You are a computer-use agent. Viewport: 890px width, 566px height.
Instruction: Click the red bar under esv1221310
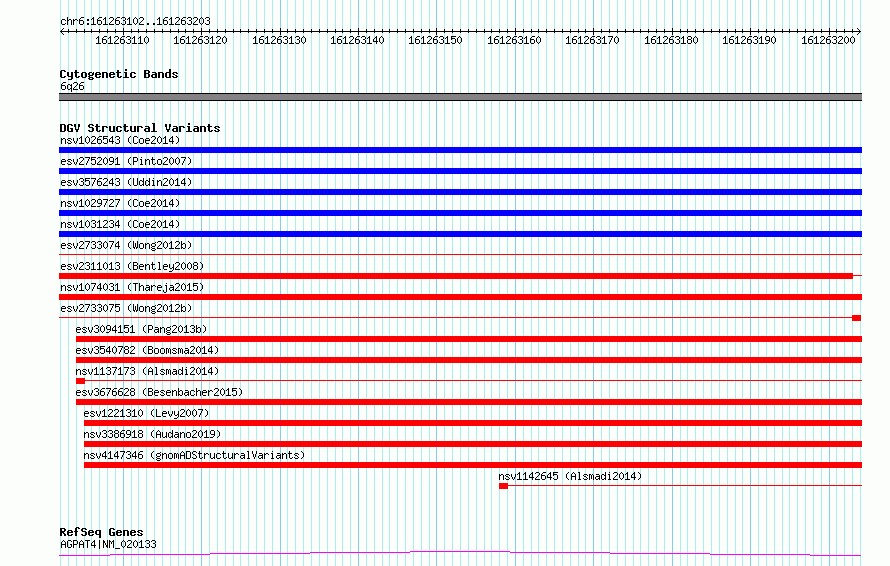473,423
